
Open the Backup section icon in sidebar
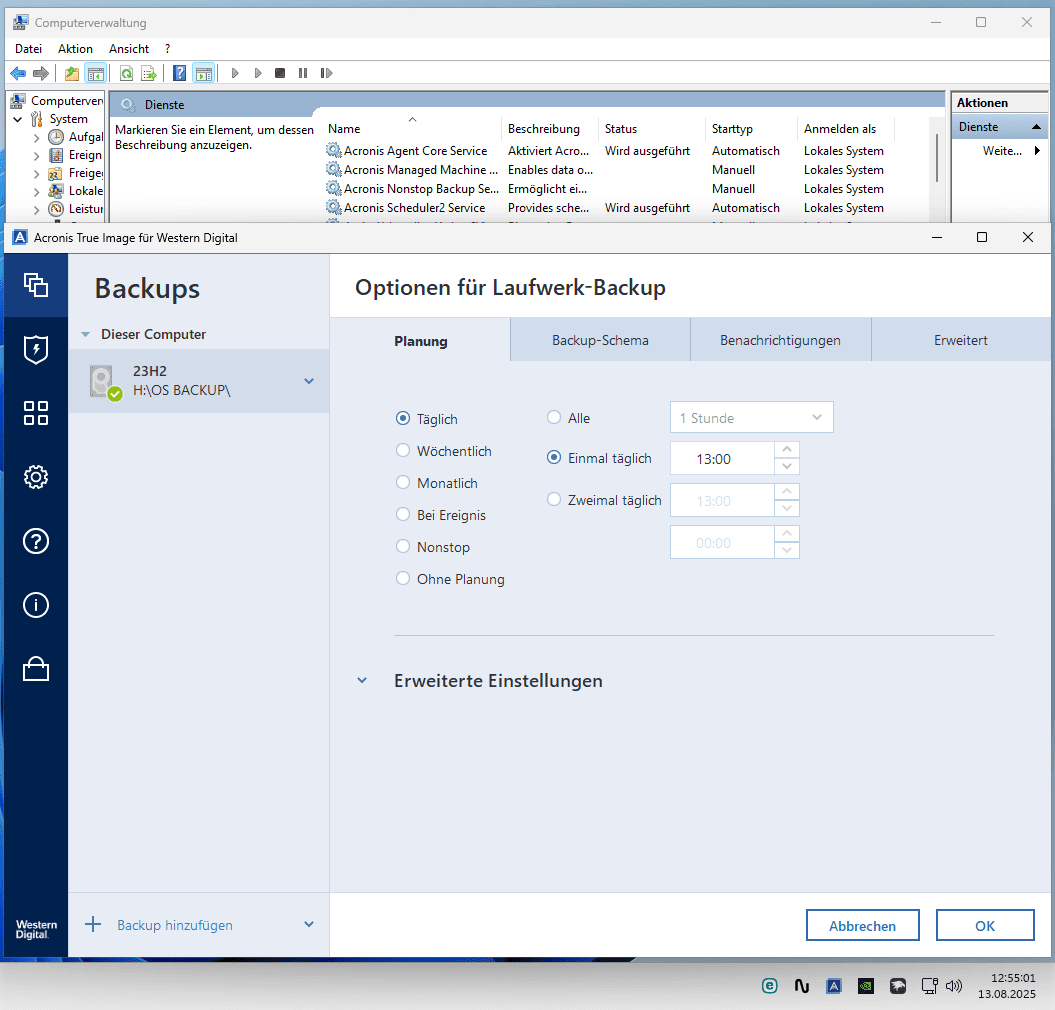point(36,285)
